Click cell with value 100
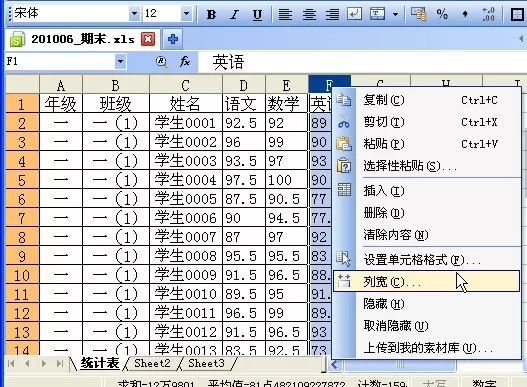 287,180
